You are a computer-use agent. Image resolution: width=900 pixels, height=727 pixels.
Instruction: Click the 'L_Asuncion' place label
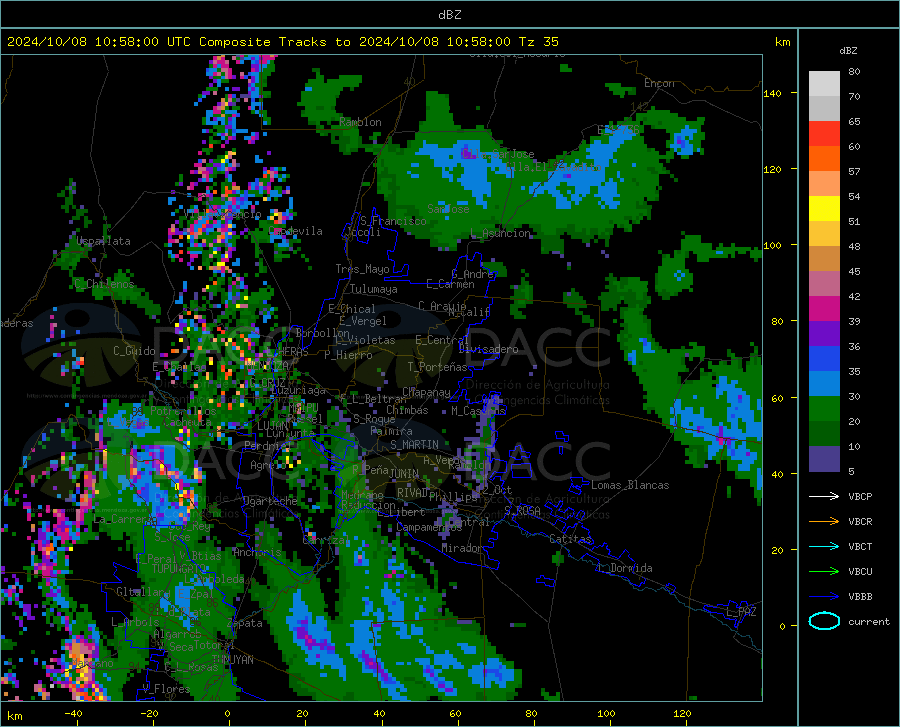pyautogui.click(x=500, y=232)
